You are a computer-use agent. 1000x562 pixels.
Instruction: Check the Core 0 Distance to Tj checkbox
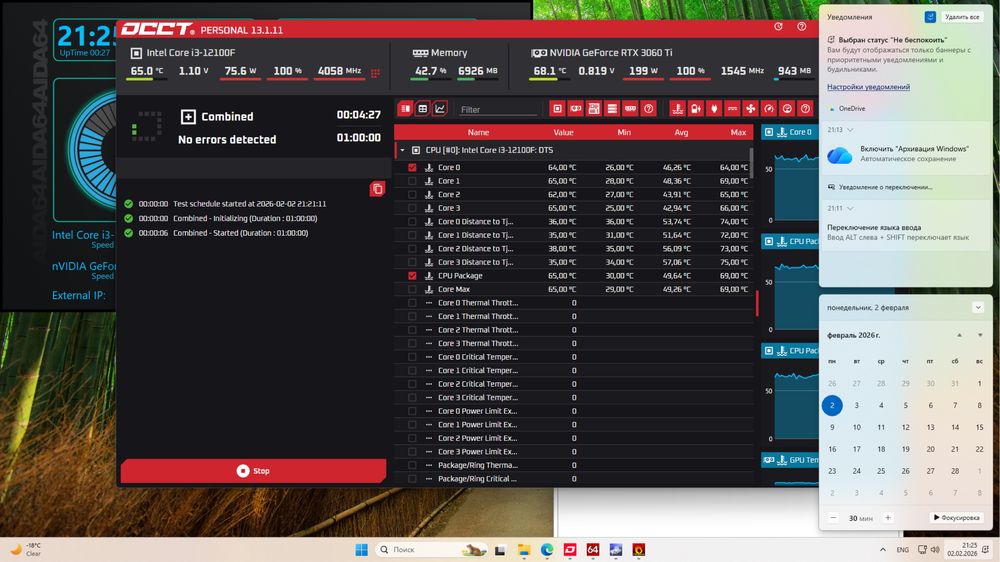click(412, 221)
